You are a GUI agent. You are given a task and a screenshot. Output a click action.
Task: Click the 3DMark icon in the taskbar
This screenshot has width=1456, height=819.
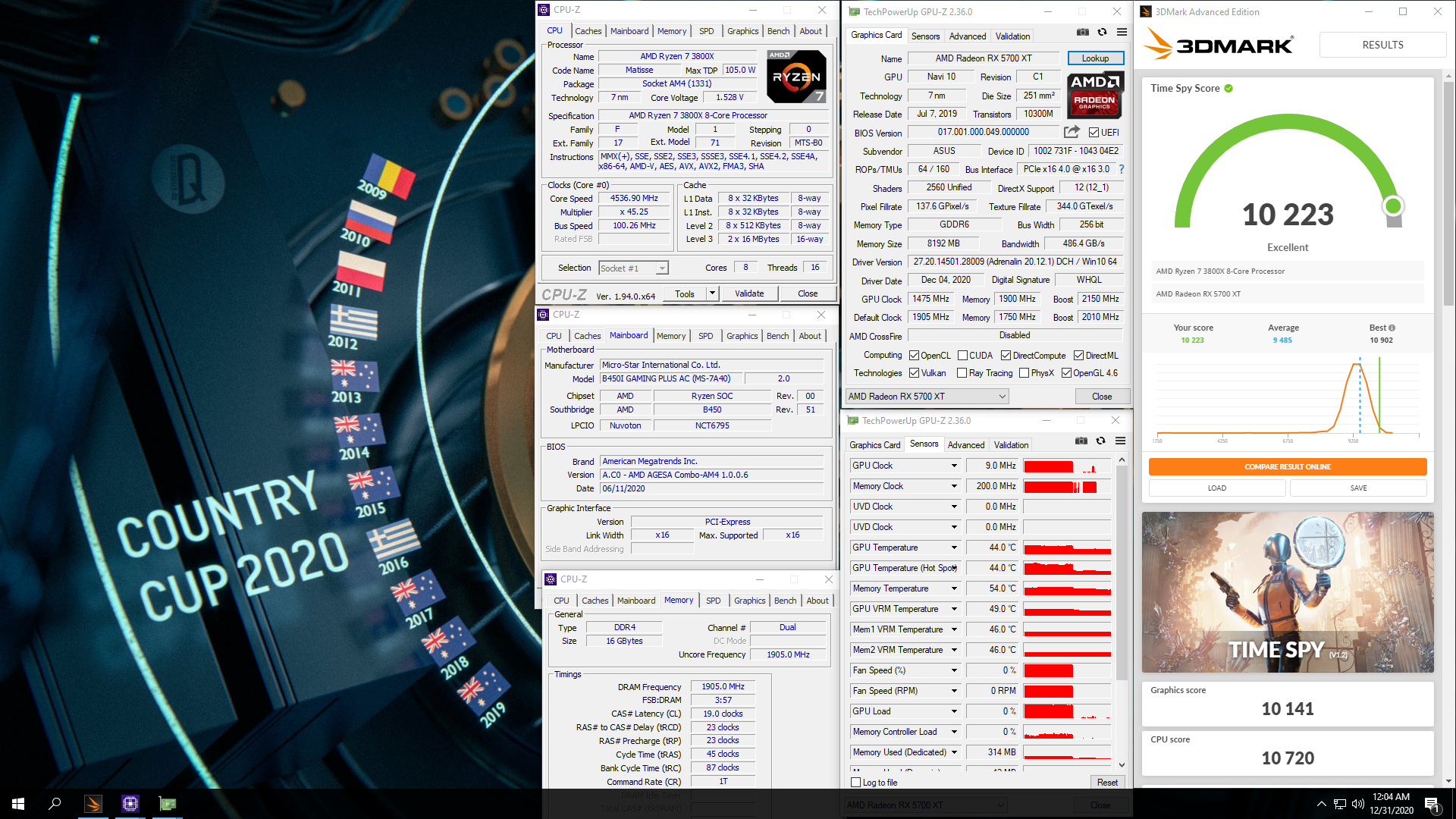(x=93, y=804)
